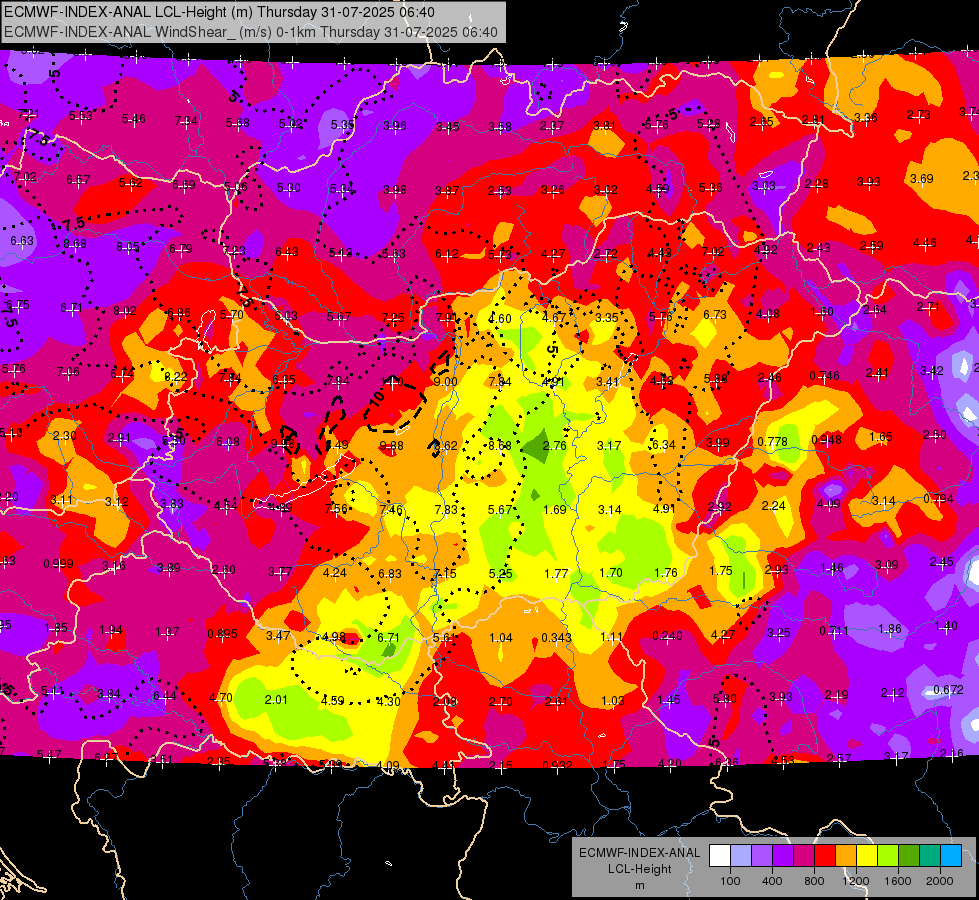Choose the vivid violet legend swatch
This screenshot has height=900, width=979.
pos(783,856)
